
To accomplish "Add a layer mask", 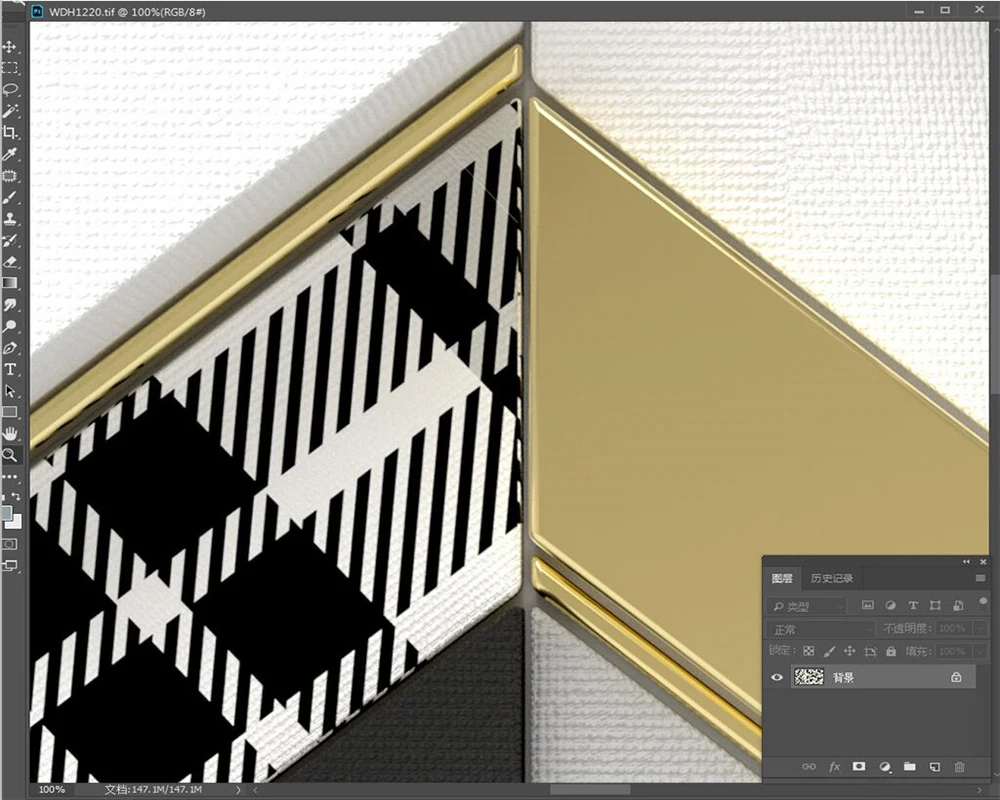I will pyautogui.click(x=859, y=767).
